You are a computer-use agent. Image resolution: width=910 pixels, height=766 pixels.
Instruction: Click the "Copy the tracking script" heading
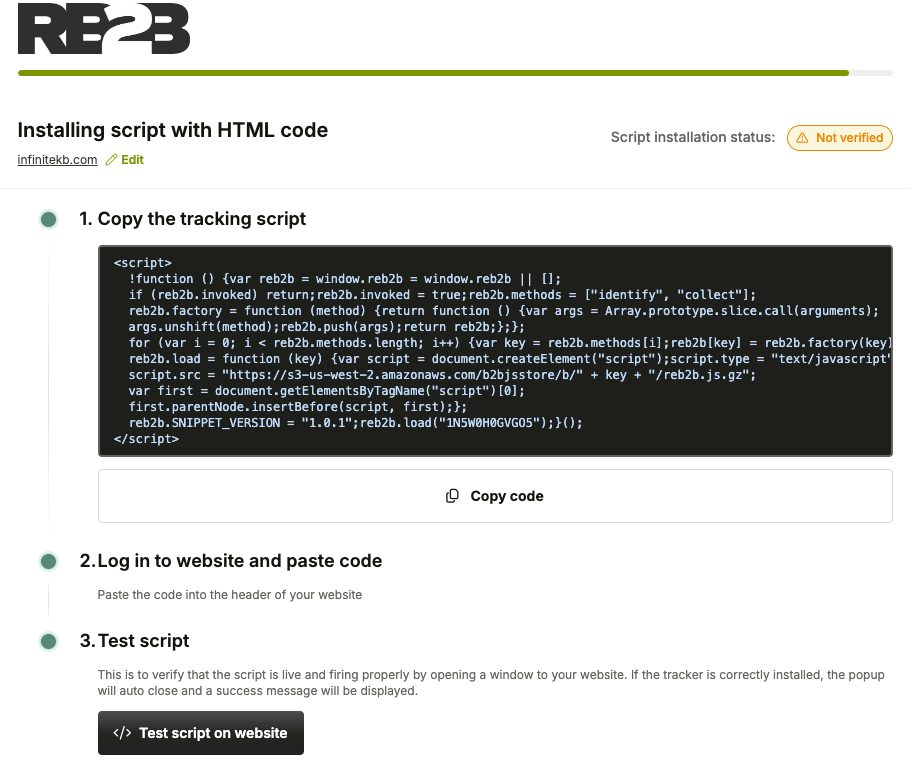(201, 219)
